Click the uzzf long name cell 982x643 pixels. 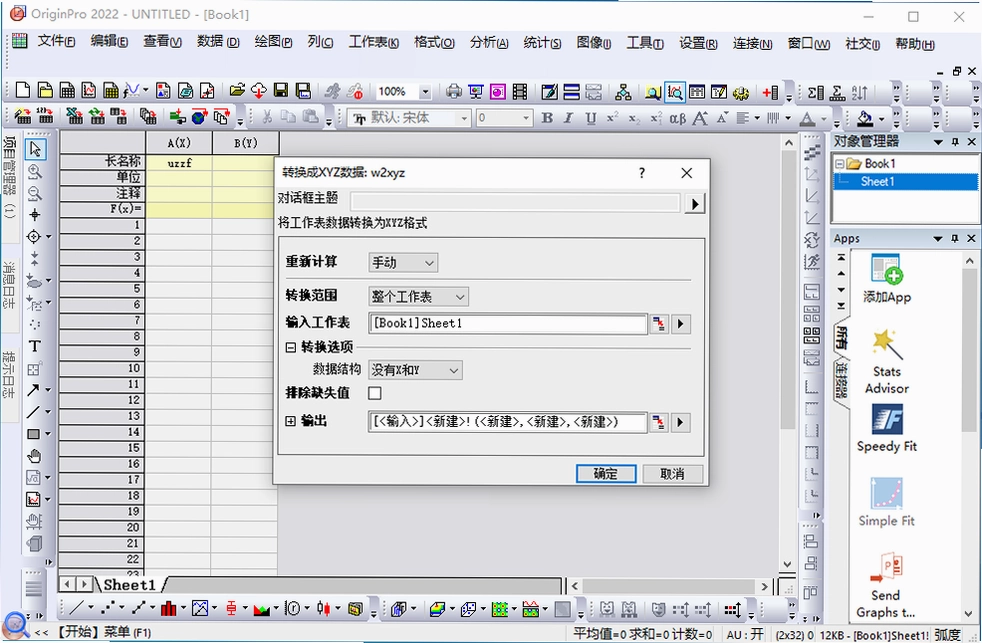coord(179,163)
